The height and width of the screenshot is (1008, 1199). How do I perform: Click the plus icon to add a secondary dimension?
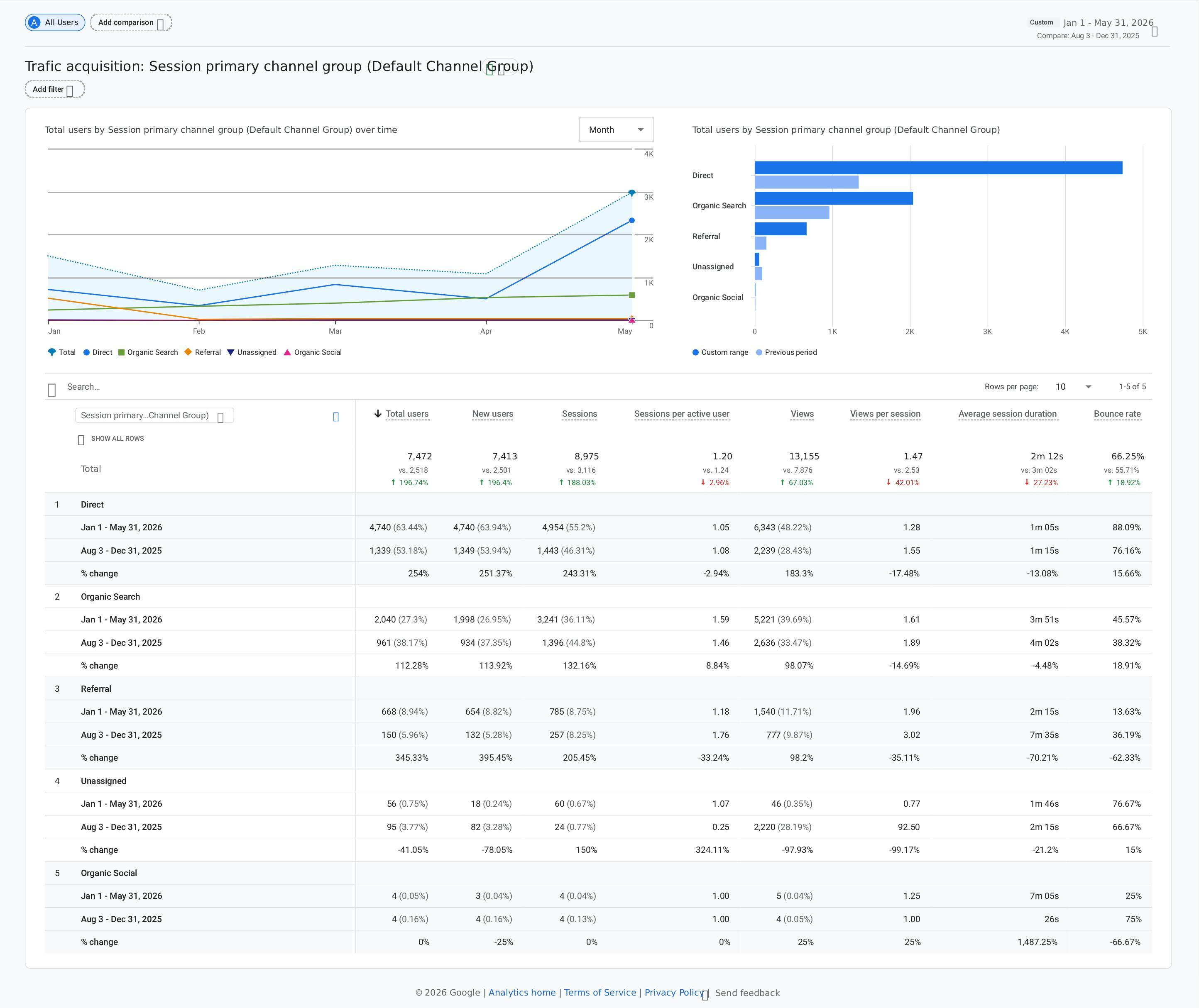click(x=335, y=417)
